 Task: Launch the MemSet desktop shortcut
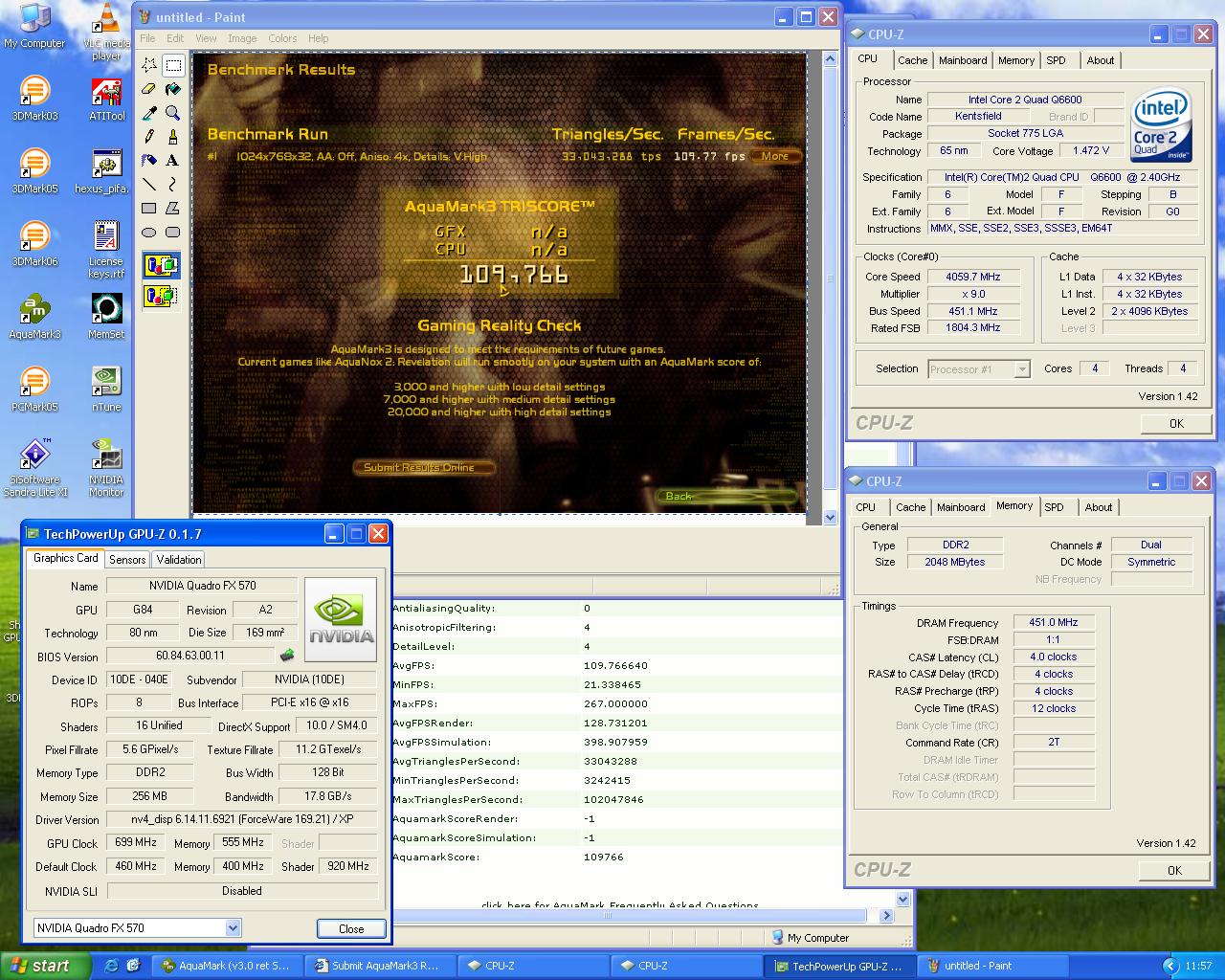pos(106,317)
